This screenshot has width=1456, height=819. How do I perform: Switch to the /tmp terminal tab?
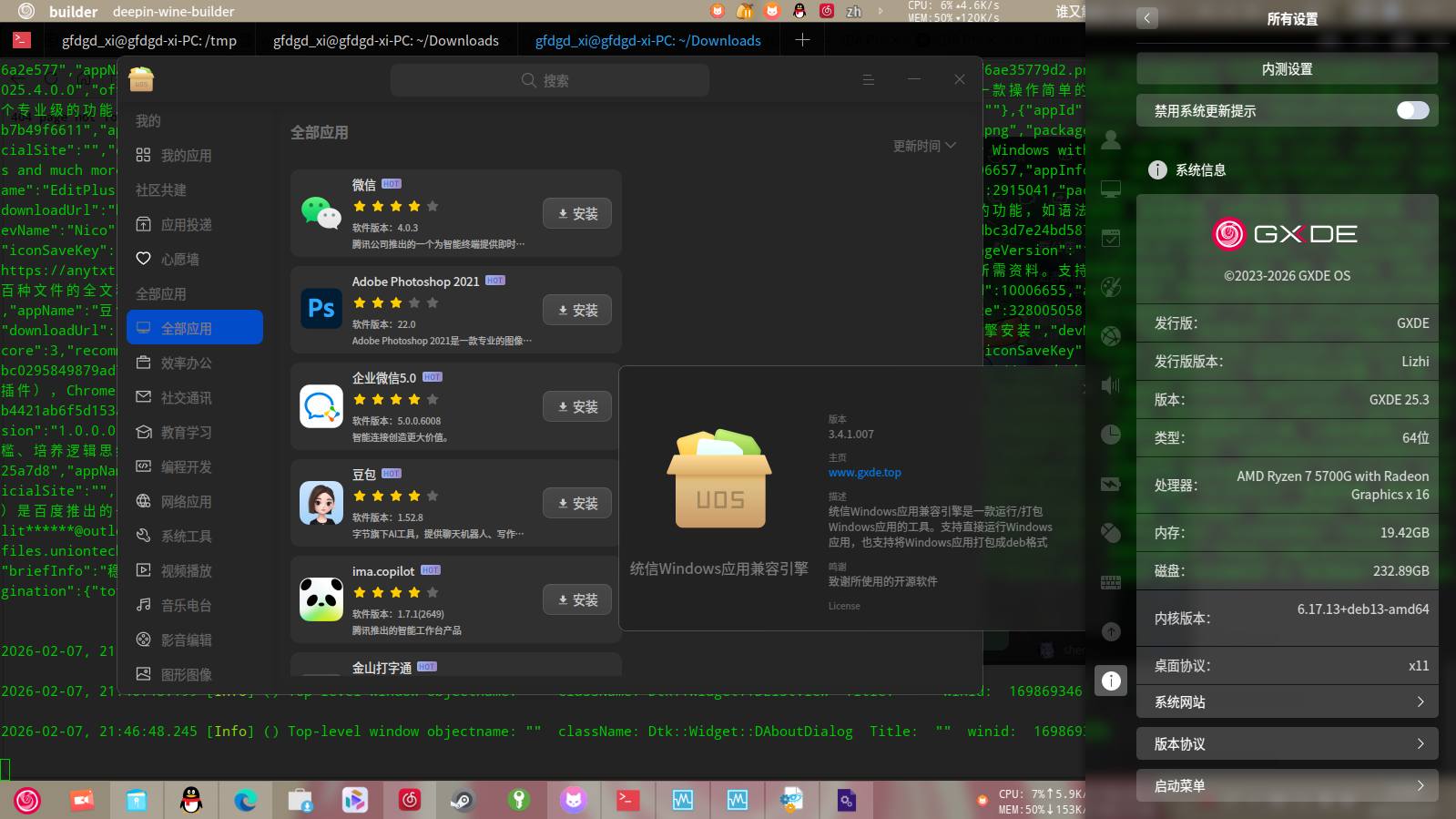click(148, 41)
